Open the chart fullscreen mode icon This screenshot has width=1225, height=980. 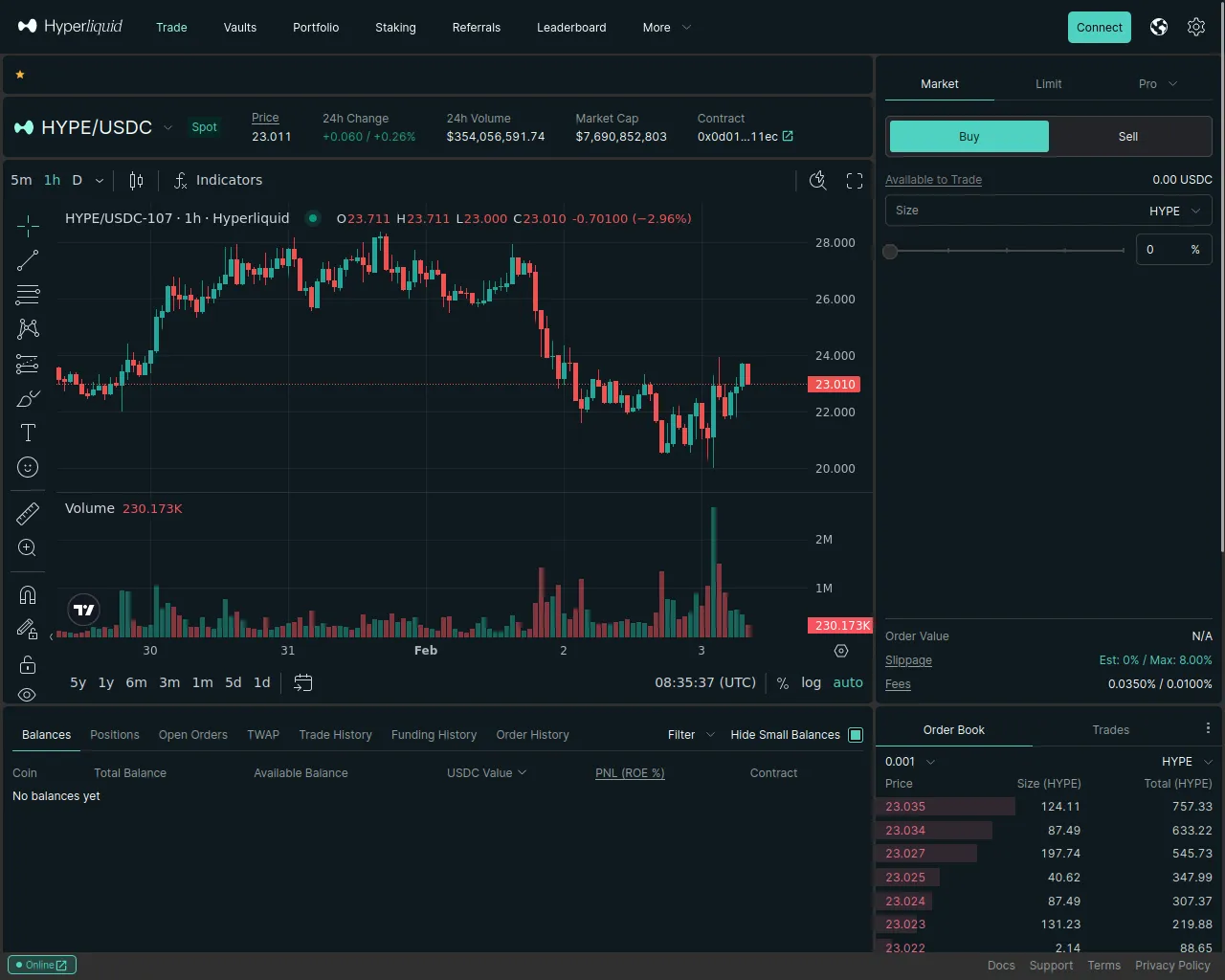(x=855, y=181)
